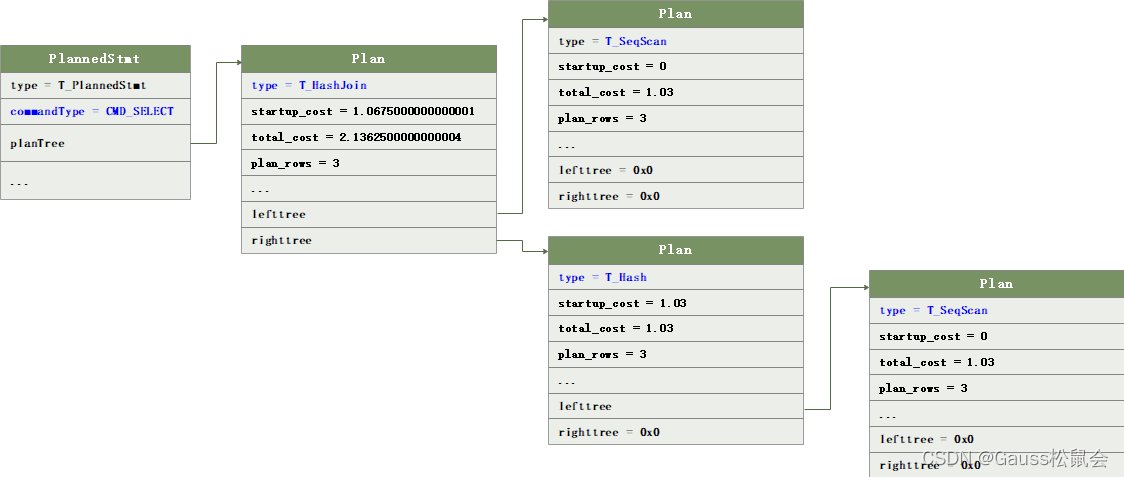Click header of SeqScan Plan under Hash node
1124x477 pixels.
996,284
